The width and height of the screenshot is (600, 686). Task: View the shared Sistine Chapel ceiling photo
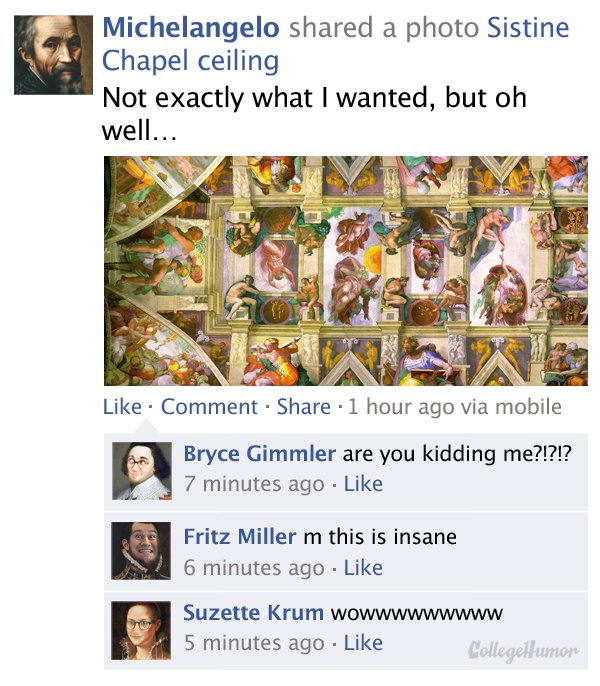click(x=346, y=271)
